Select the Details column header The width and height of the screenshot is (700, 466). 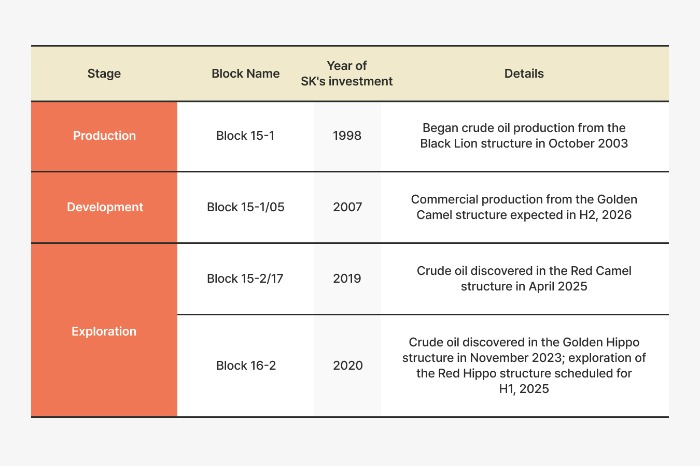pos(524,74)
